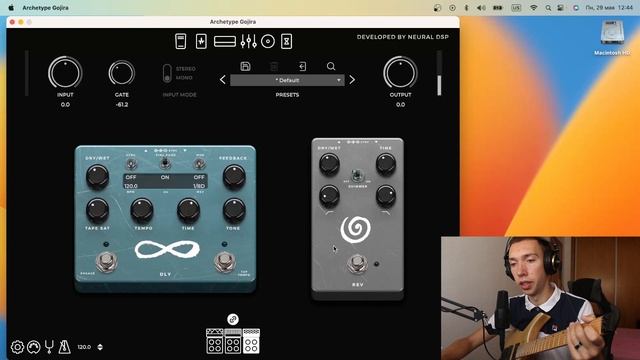
Task: Click the spiral logo on REV pedal
Action: [356, 229]
